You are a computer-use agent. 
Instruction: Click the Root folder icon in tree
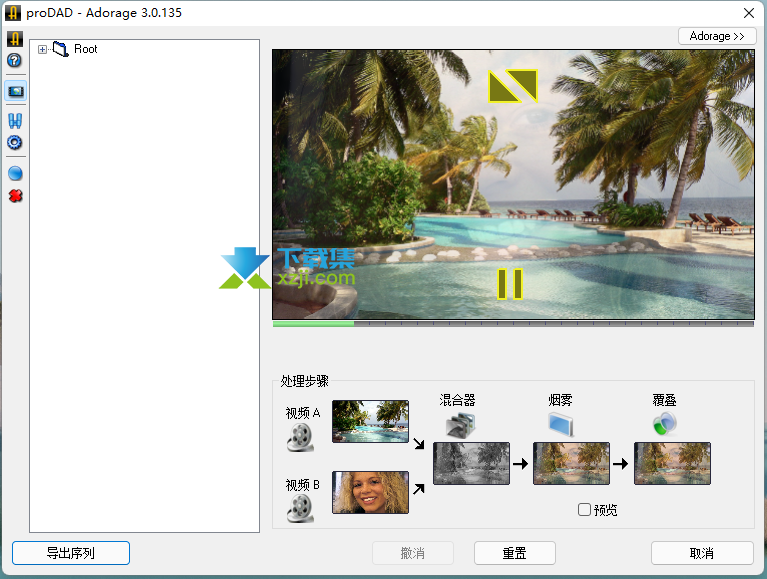(x=61, y=49)
